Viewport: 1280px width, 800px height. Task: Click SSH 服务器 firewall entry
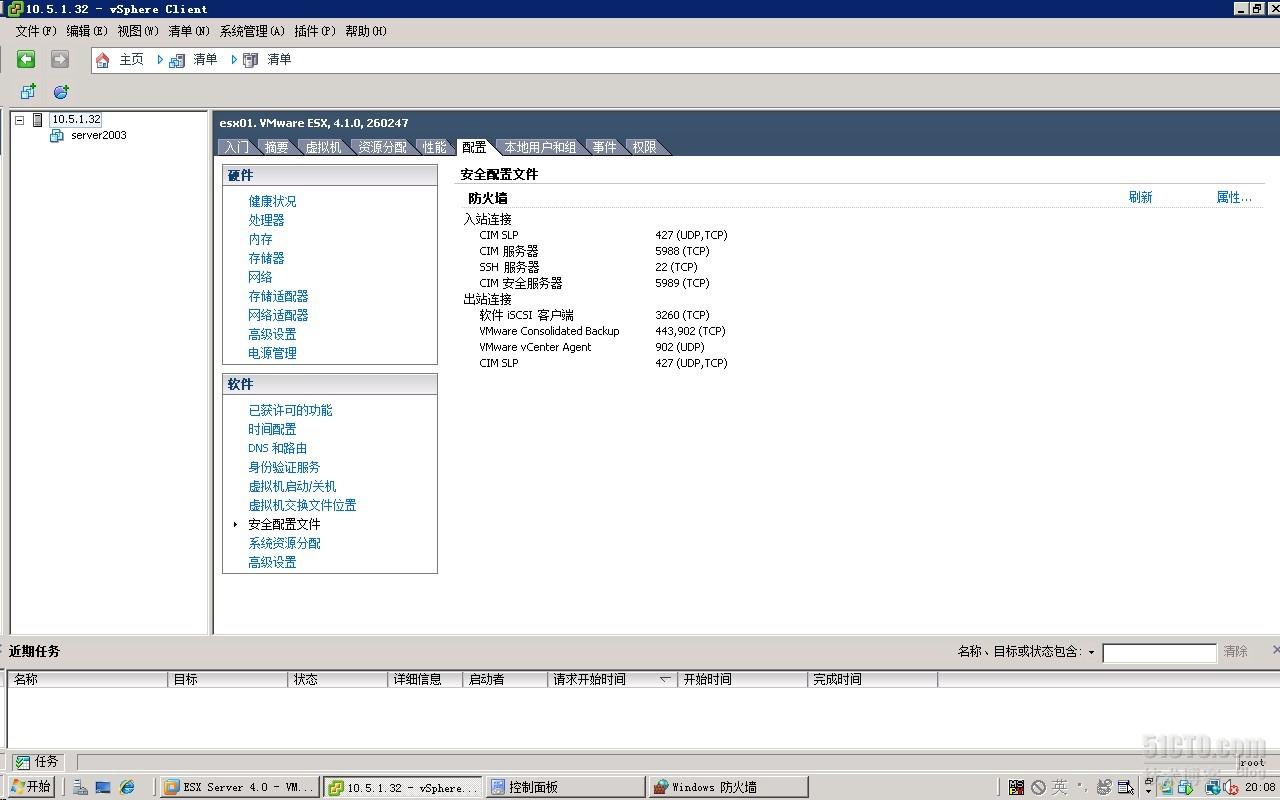click(509, 267)
